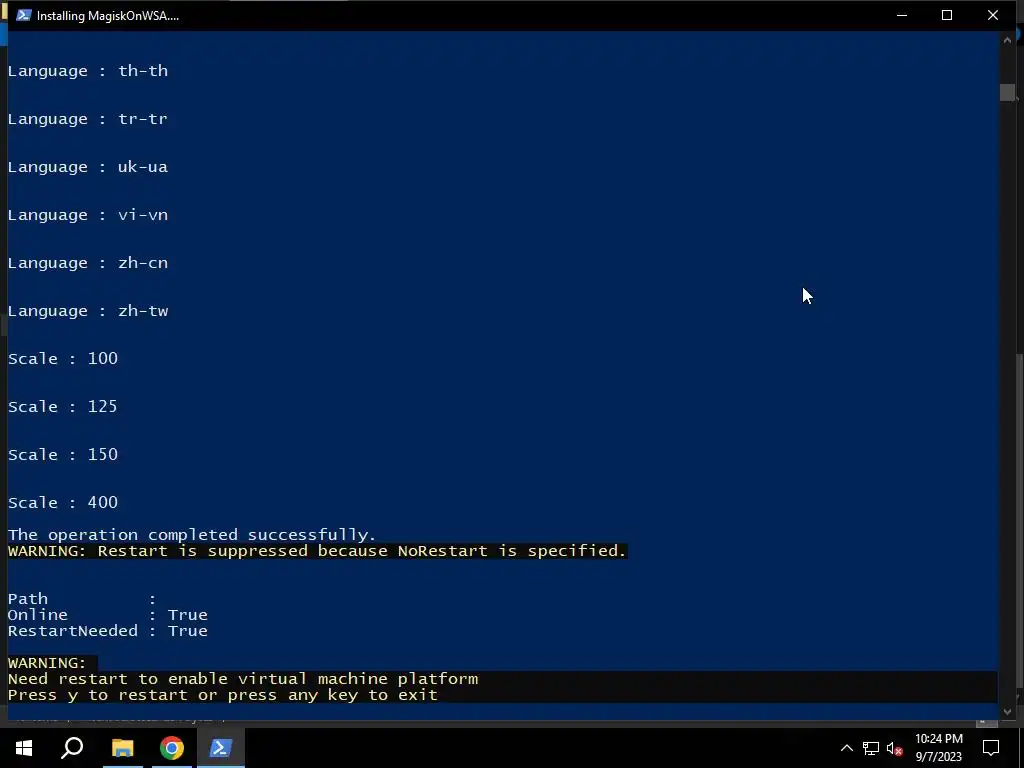The height and width of the screenshot is (768, 1024).
Task: Click the line 'Language : uk-ua'
Action: 88,167
